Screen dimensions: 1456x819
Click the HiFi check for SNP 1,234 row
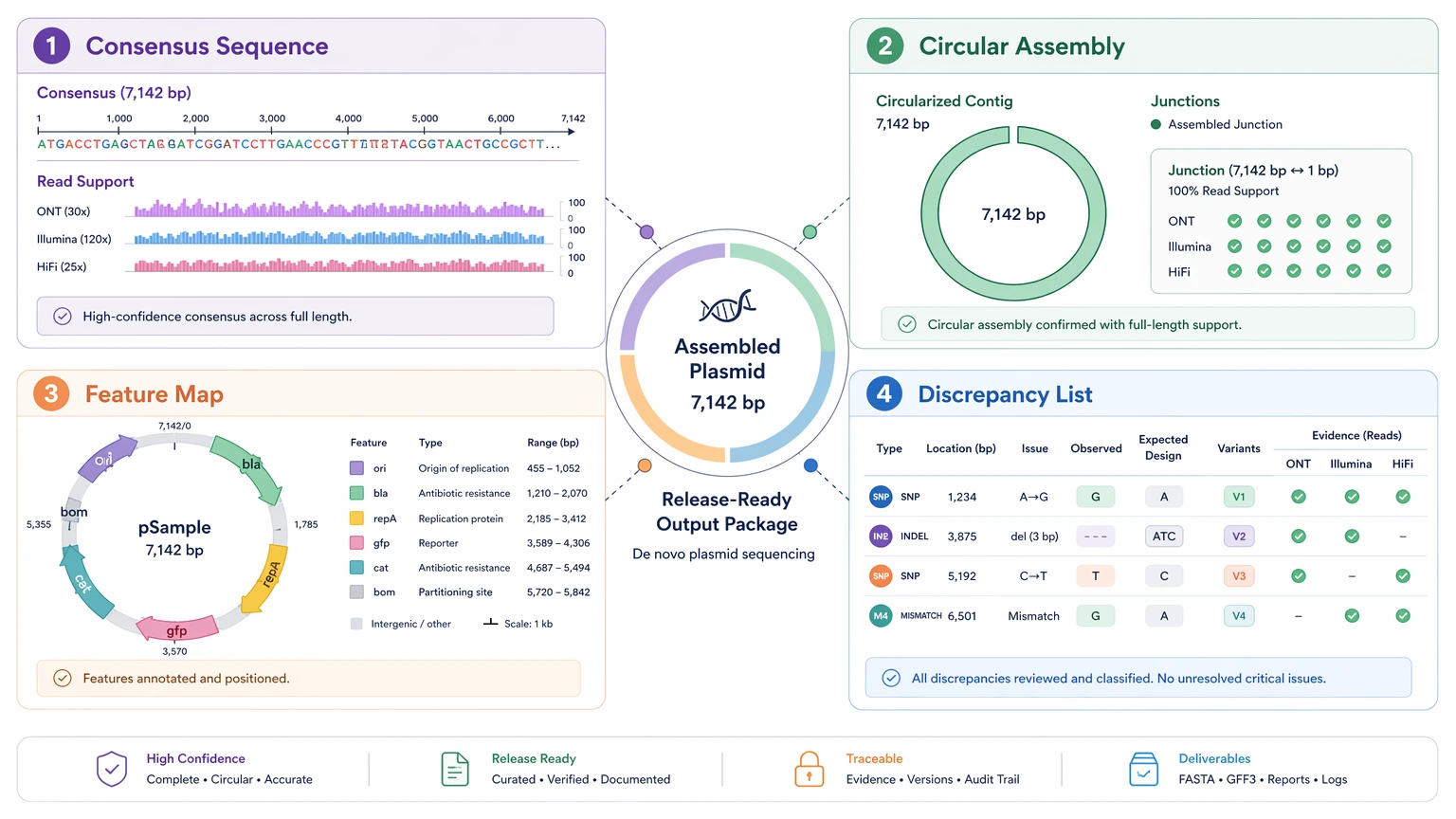tap(1403, 497)
